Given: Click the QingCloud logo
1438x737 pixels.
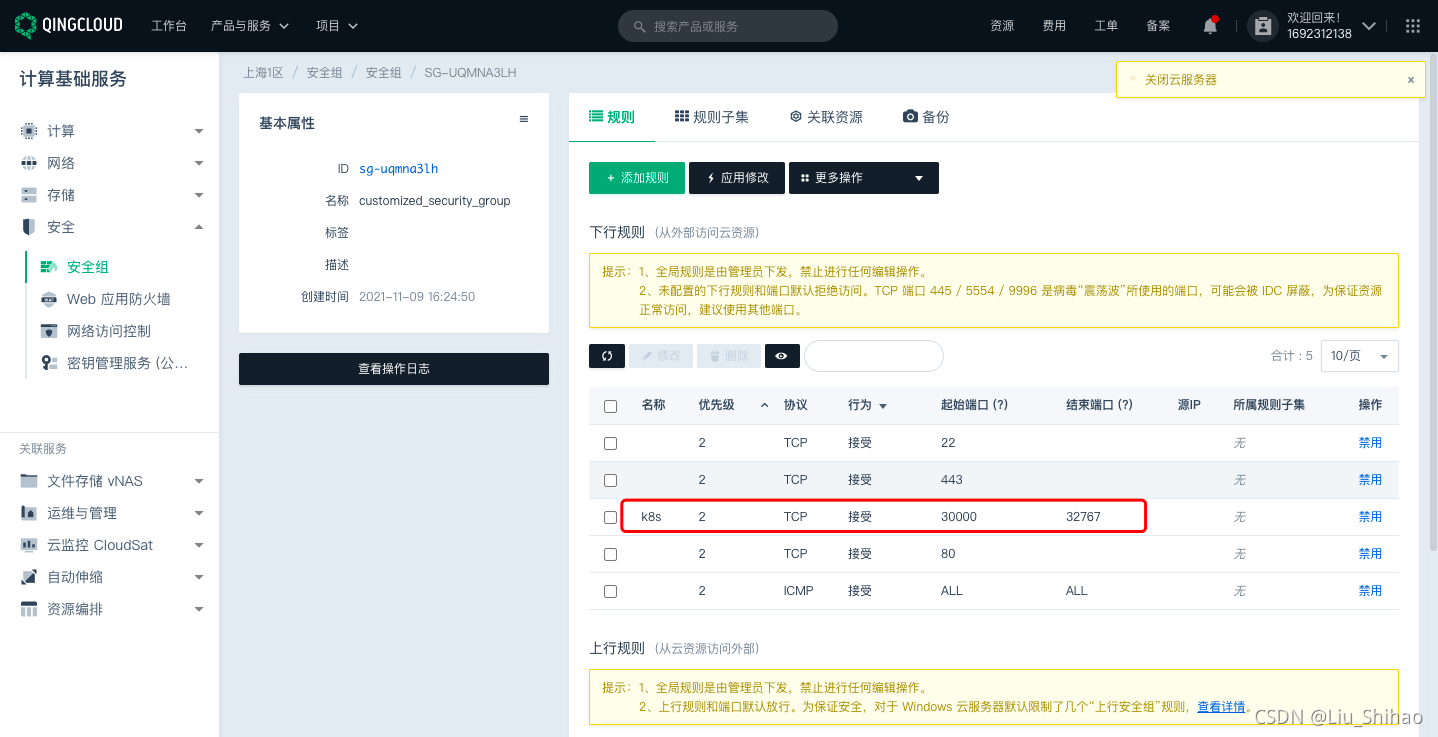Looking at the screenshot, I should [x=69, y=25].
